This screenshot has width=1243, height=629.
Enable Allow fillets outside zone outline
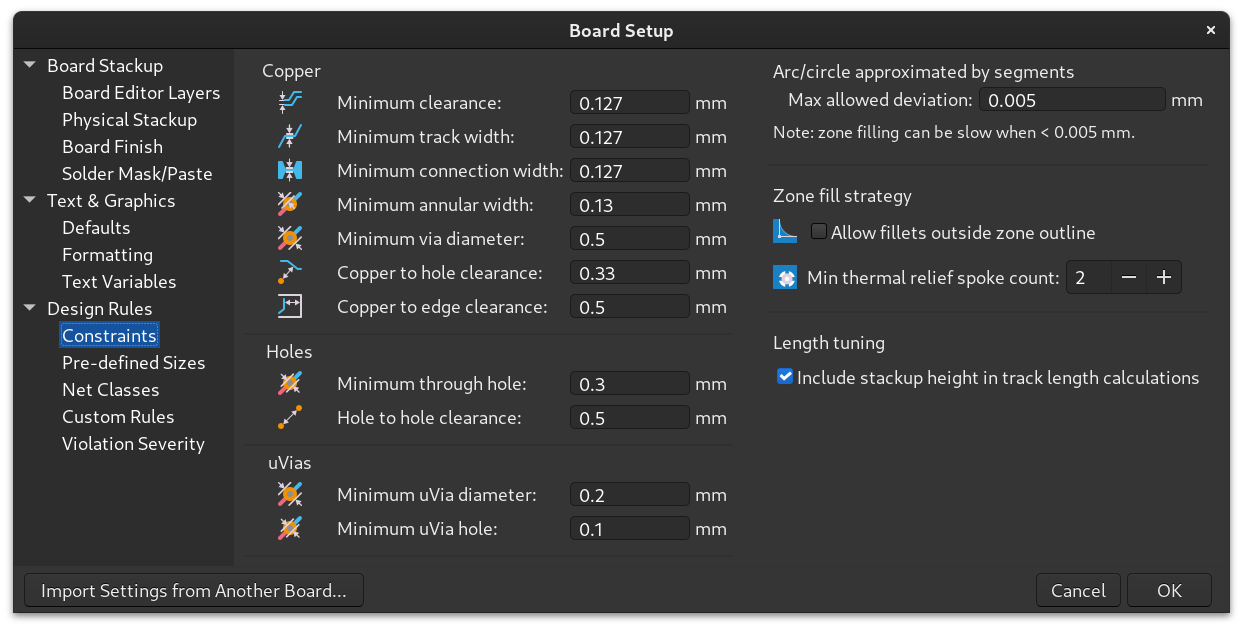click(x=818, y=230)
